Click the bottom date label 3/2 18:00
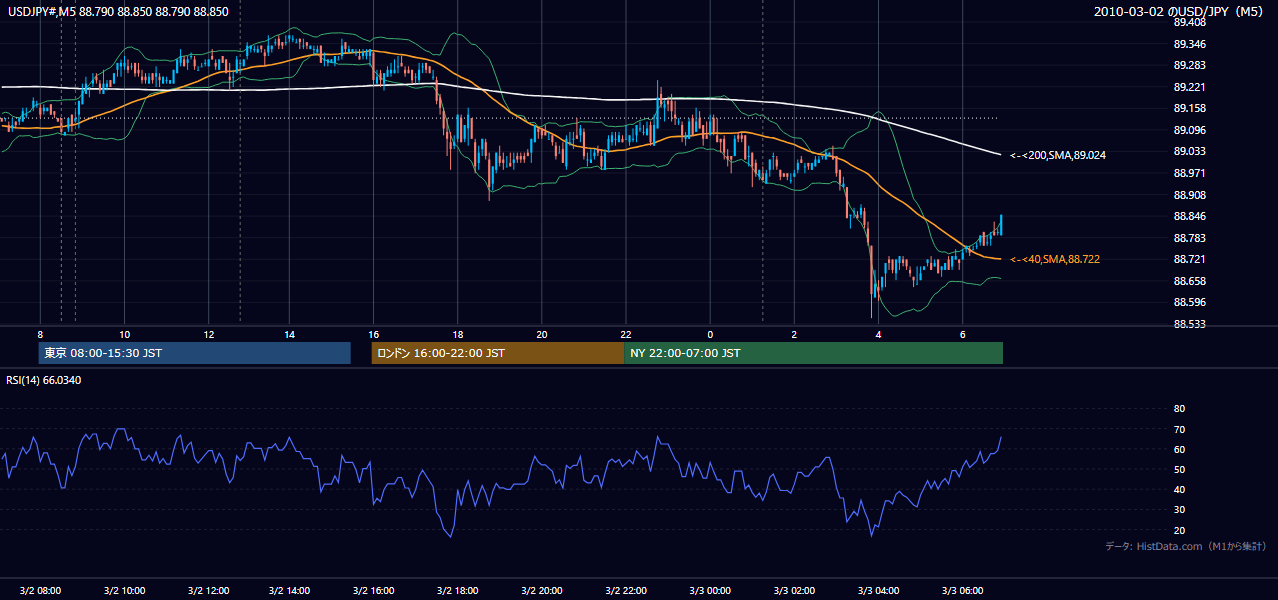 pos(457,591)
